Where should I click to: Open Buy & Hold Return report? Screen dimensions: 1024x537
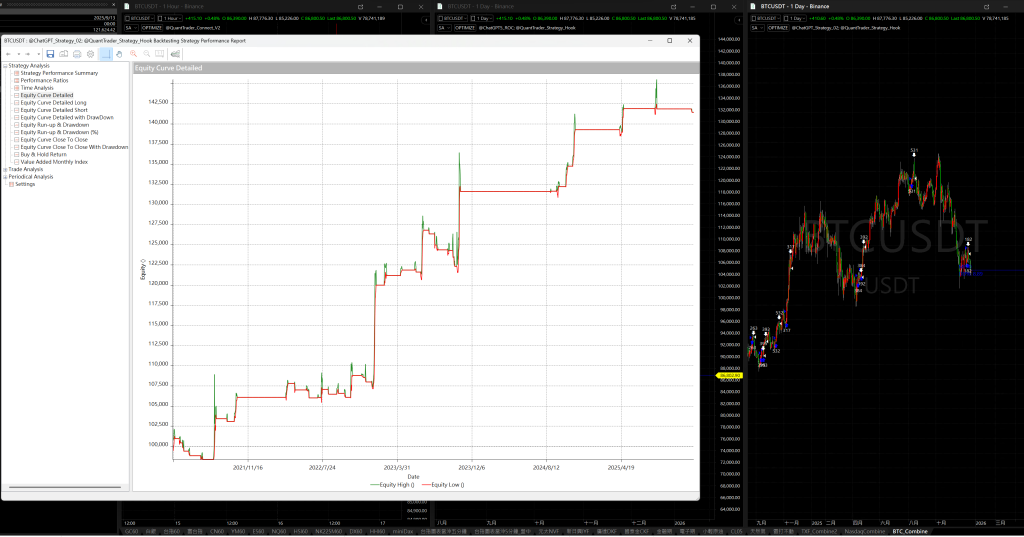click(x=43, y=154)
